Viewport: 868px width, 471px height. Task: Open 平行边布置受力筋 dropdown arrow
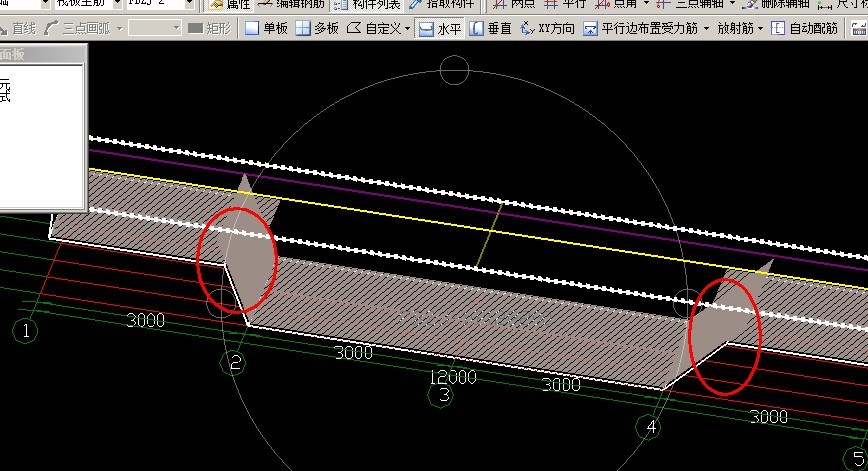pos(706,28)
